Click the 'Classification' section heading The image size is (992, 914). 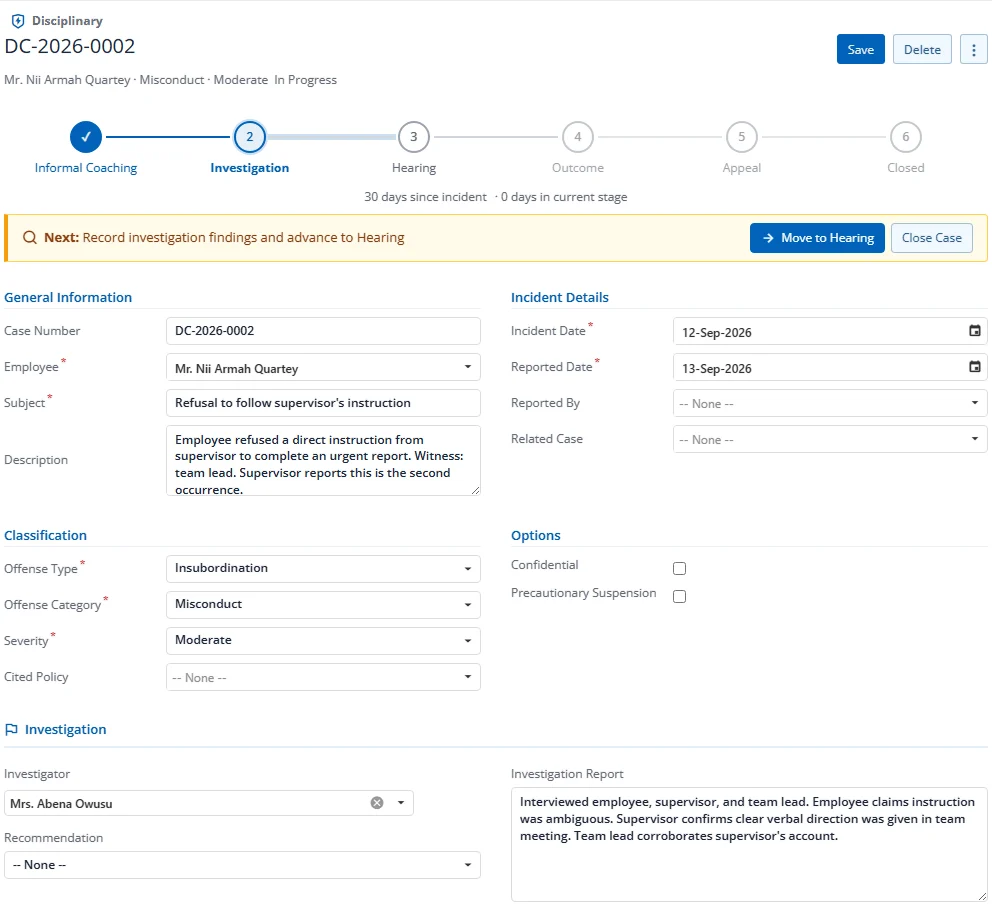[46, 535]
